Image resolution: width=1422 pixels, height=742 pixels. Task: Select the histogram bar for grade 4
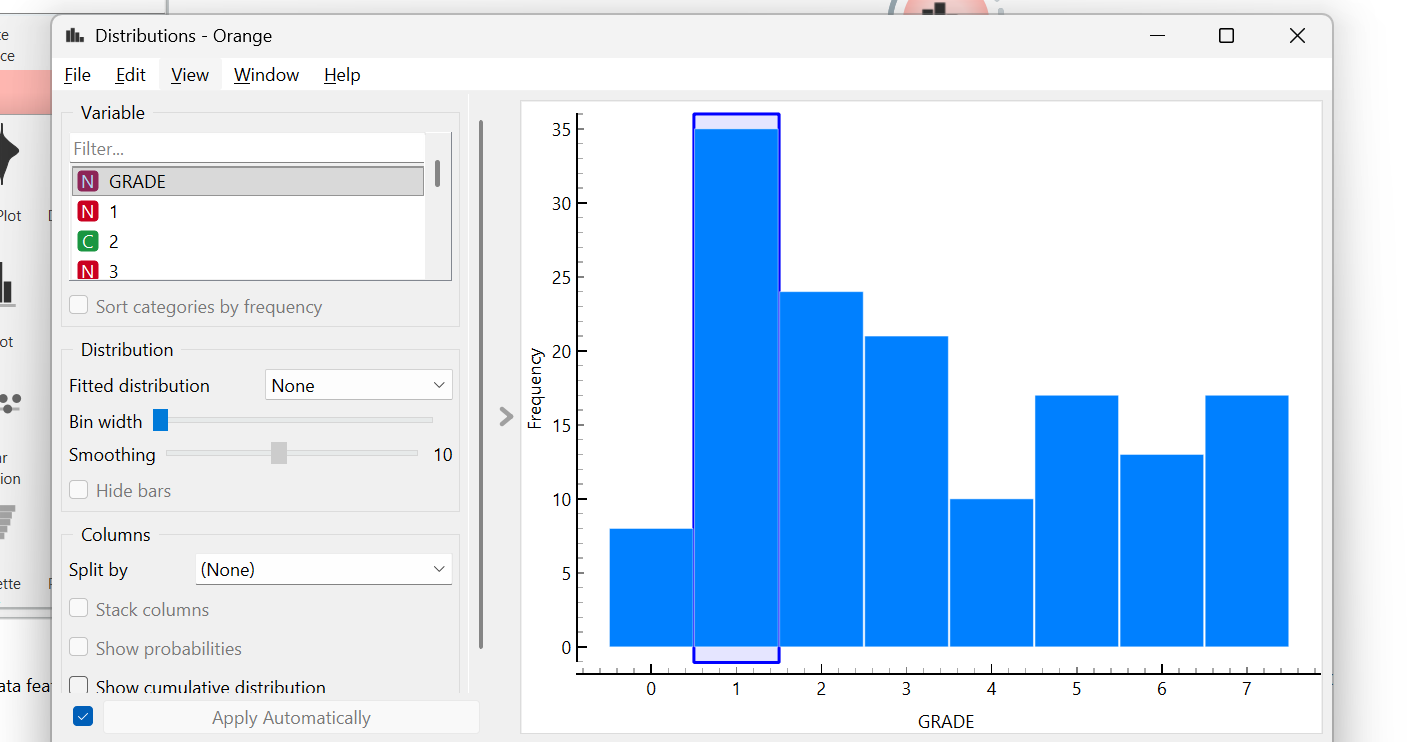(x=991, y=573)
